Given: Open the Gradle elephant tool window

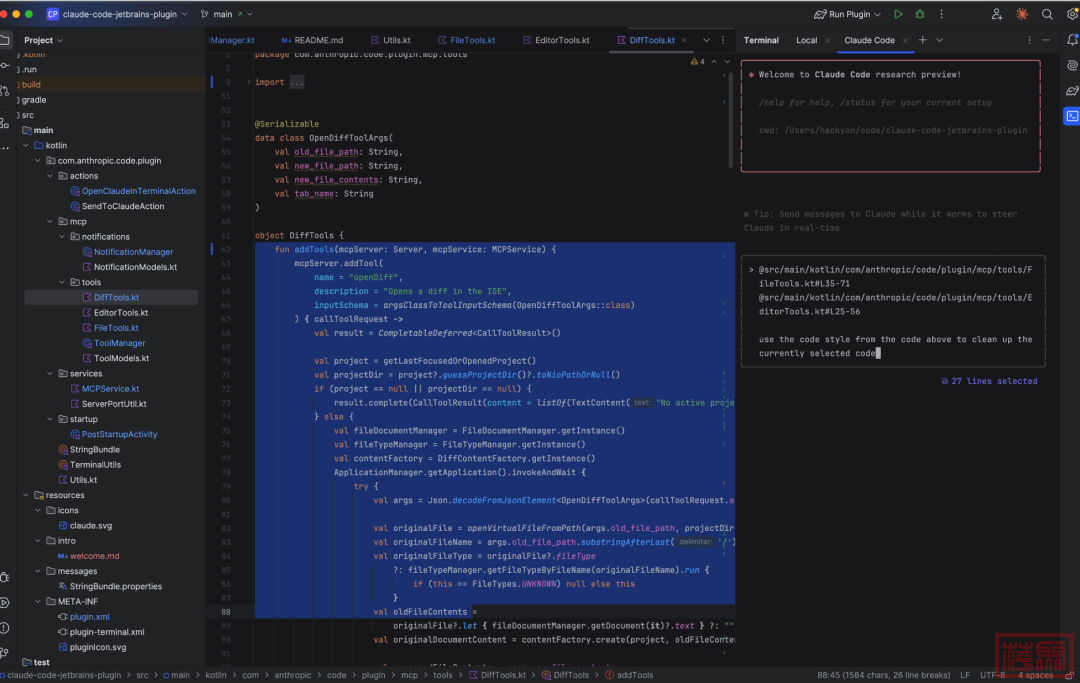Looking at the screenshot, I should [x=1072, y=91].
